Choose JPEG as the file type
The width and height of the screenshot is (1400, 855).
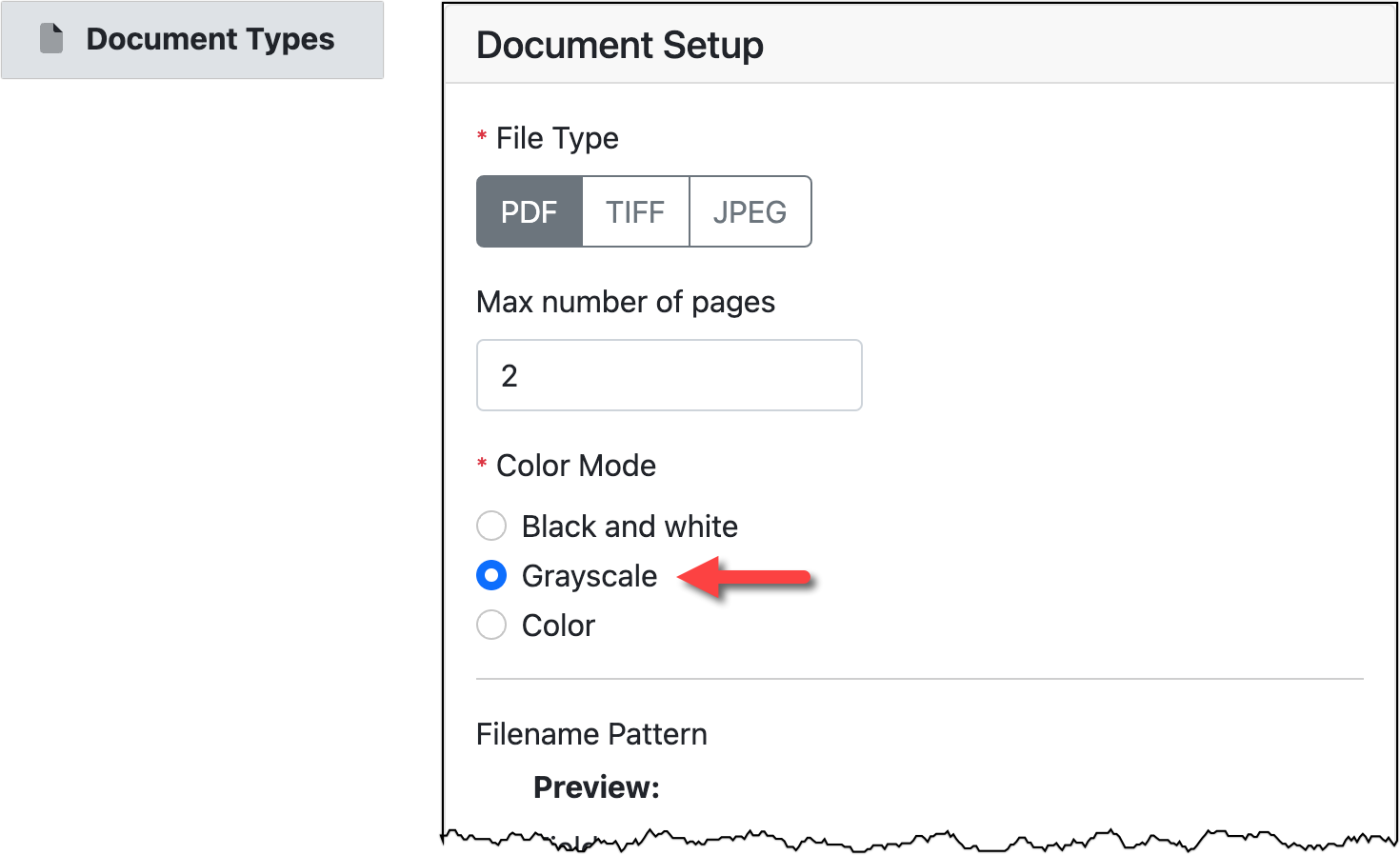click(x=750, y=211)
